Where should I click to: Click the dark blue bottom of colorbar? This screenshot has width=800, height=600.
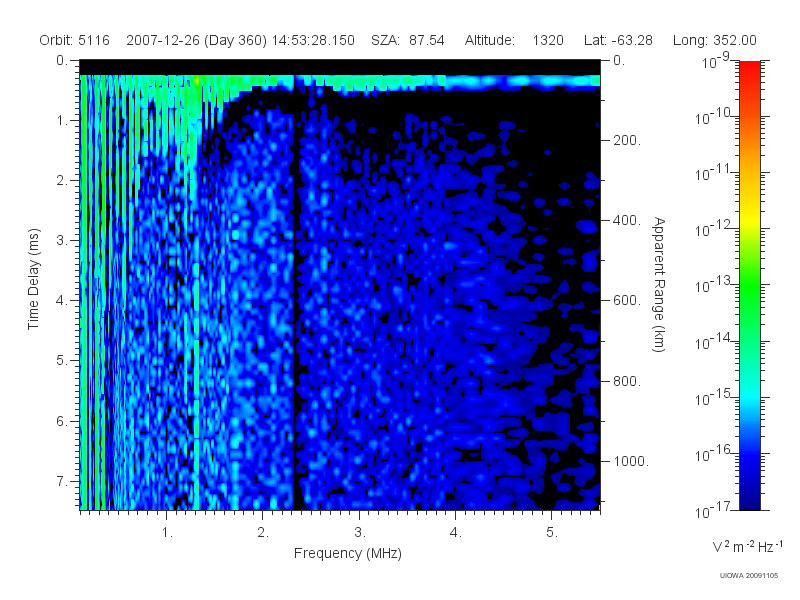[x=749, y=500]
